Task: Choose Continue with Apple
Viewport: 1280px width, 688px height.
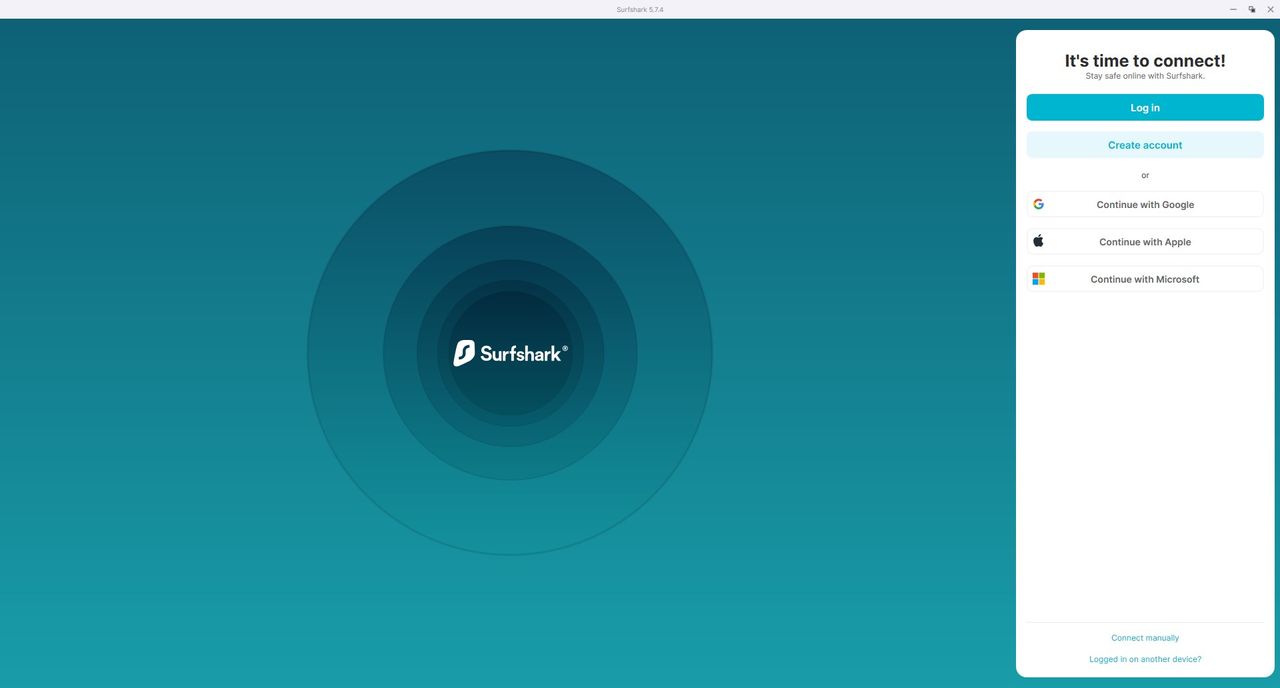Action: click(1145, 242)
